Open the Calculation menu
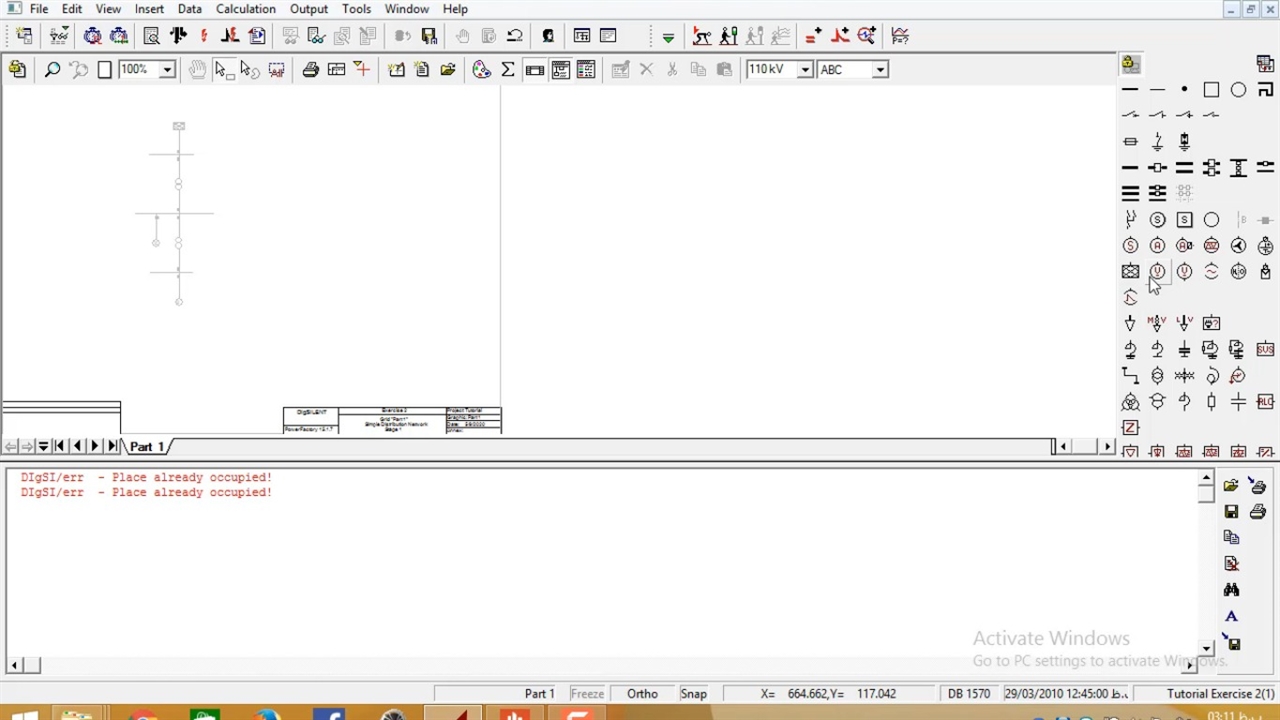This screenshot has height=720, width=1280. click(245, 9)
